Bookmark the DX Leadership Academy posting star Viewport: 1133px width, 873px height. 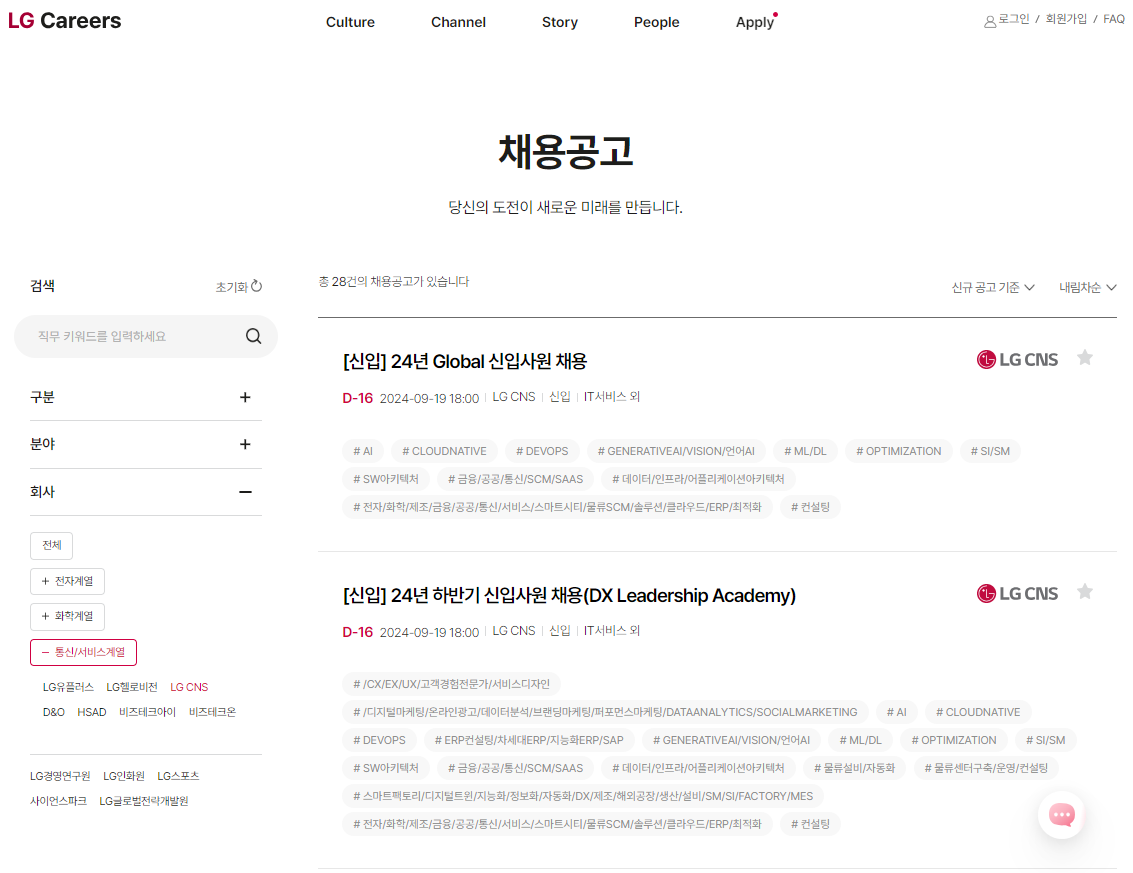(x=1085, y=592)
